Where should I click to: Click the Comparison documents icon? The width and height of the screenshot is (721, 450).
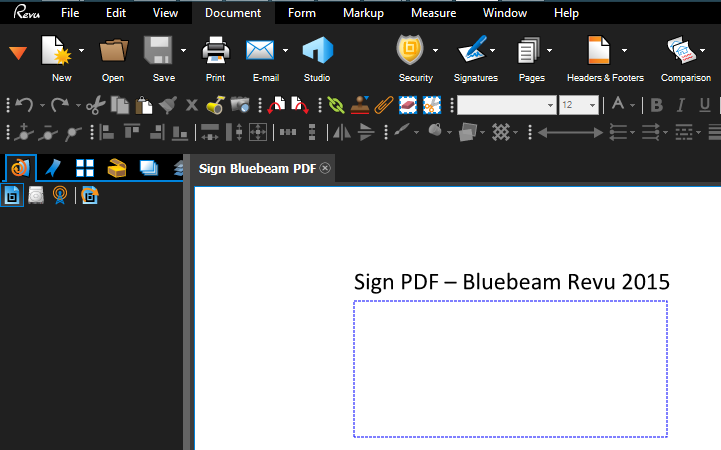click(x=680, y=50)
